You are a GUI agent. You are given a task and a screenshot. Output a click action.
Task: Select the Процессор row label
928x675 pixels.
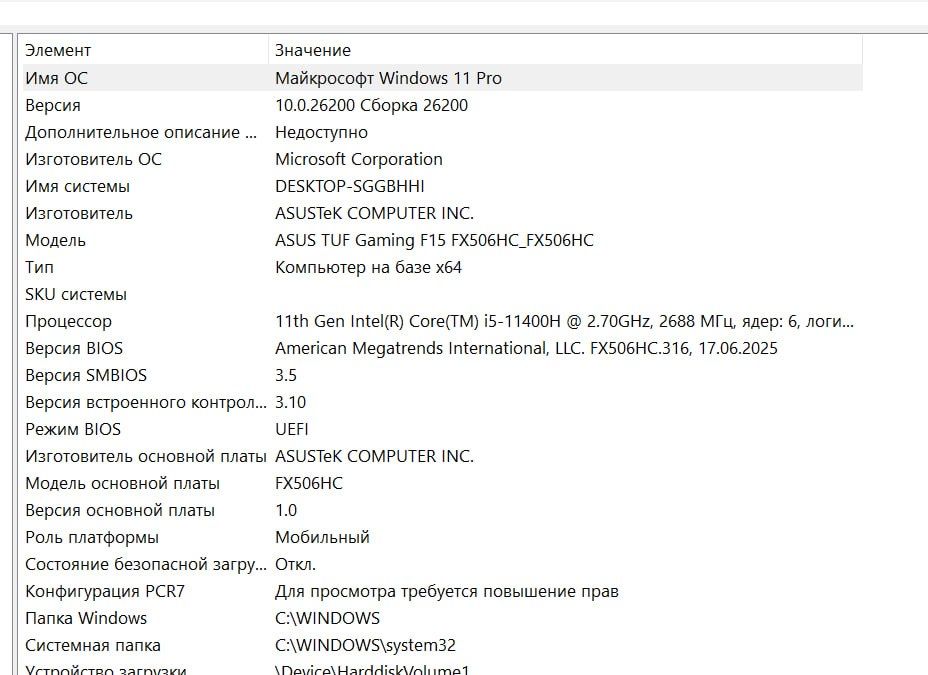(x=68, y=322)
